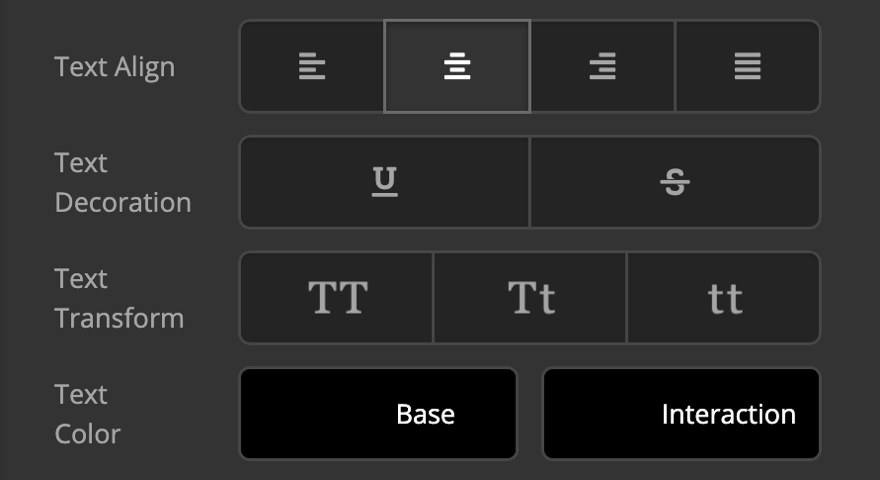This screenshot has height=480, width=880.
Task: Apply capitalize Tt text transform
Action: coord(530,298)
